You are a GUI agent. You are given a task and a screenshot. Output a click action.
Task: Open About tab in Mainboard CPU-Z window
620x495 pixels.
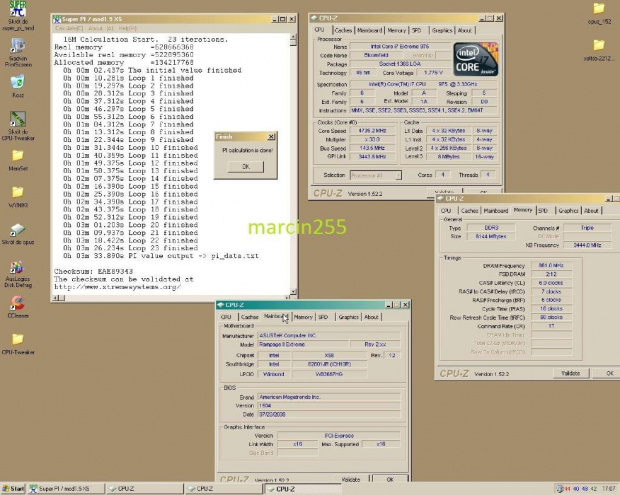pyautogui.click(x=371, y=317)
